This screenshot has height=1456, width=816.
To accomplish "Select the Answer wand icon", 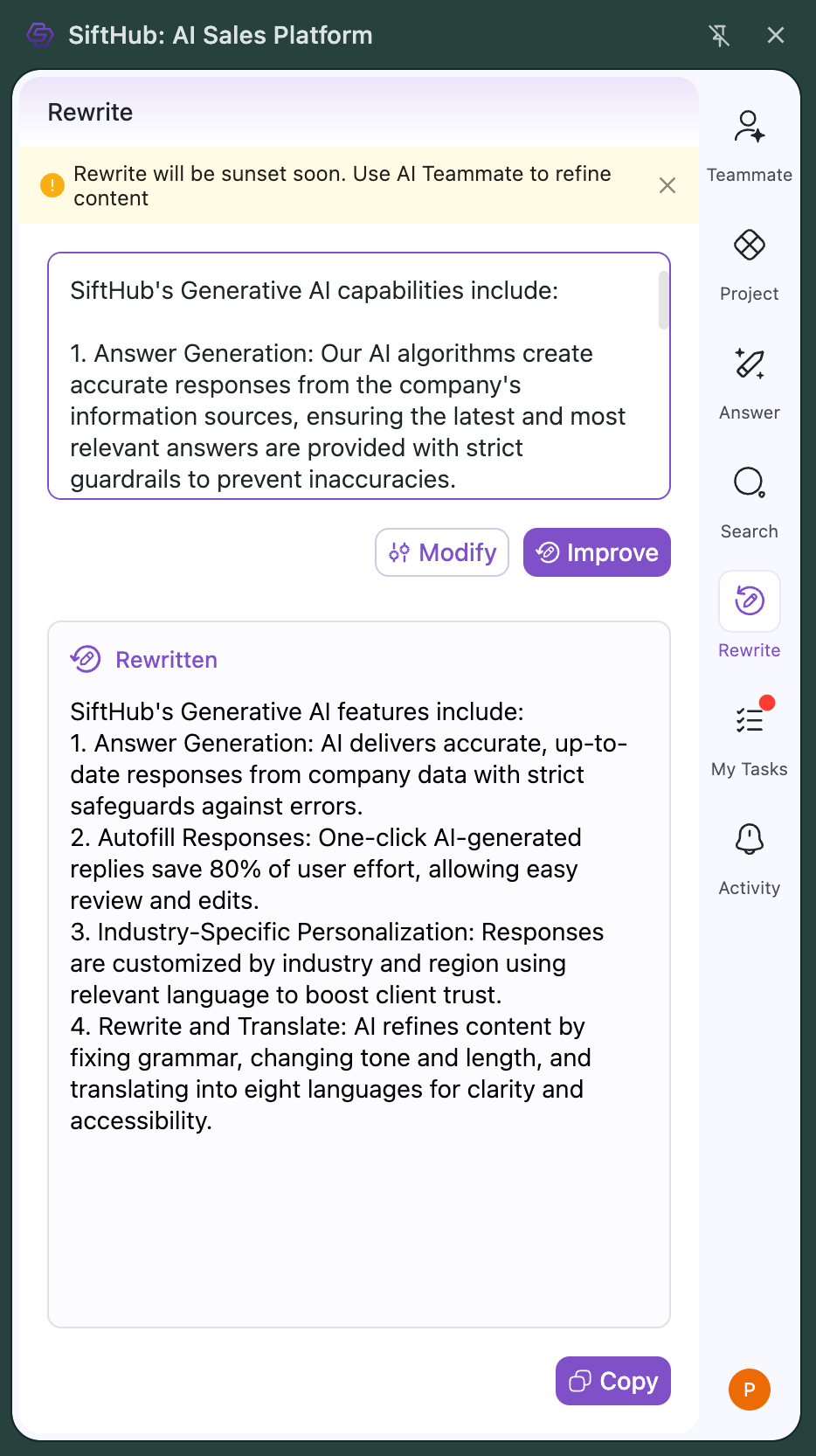I will click(749, 364).
